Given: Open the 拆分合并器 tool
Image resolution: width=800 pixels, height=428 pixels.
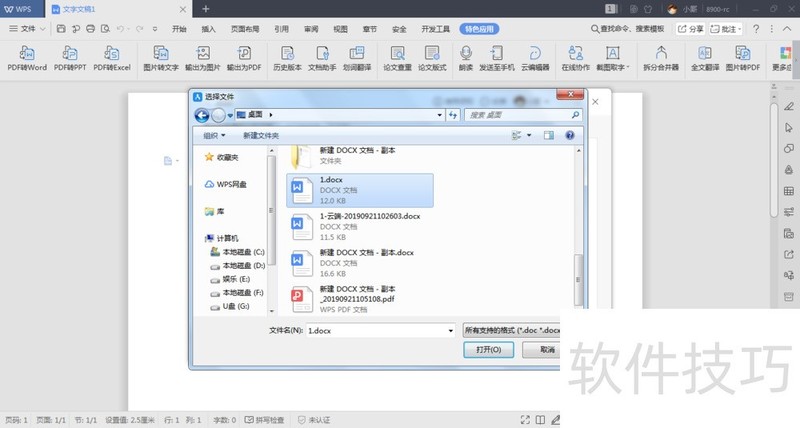Looking at the screenshot, I should pos(661,58).
